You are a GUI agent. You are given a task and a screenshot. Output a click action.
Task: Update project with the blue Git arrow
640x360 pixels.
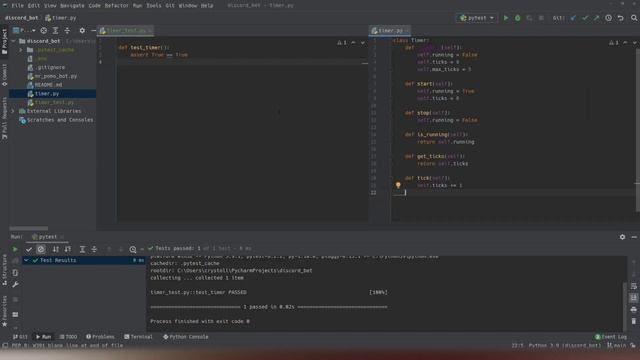click(x=573, y=18)
